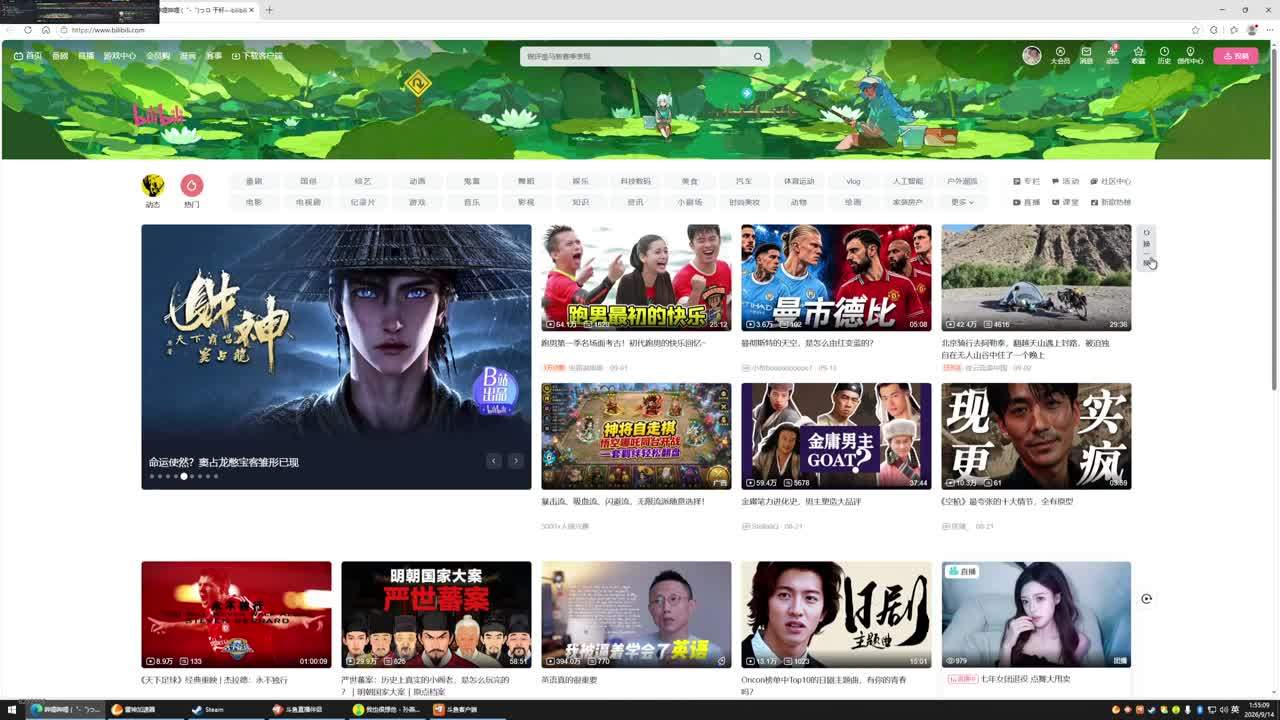Image resolution: width=1280 pixels, height=720 pixels.
Task: Click the search magnifier icon
Action: pos(758,56)
